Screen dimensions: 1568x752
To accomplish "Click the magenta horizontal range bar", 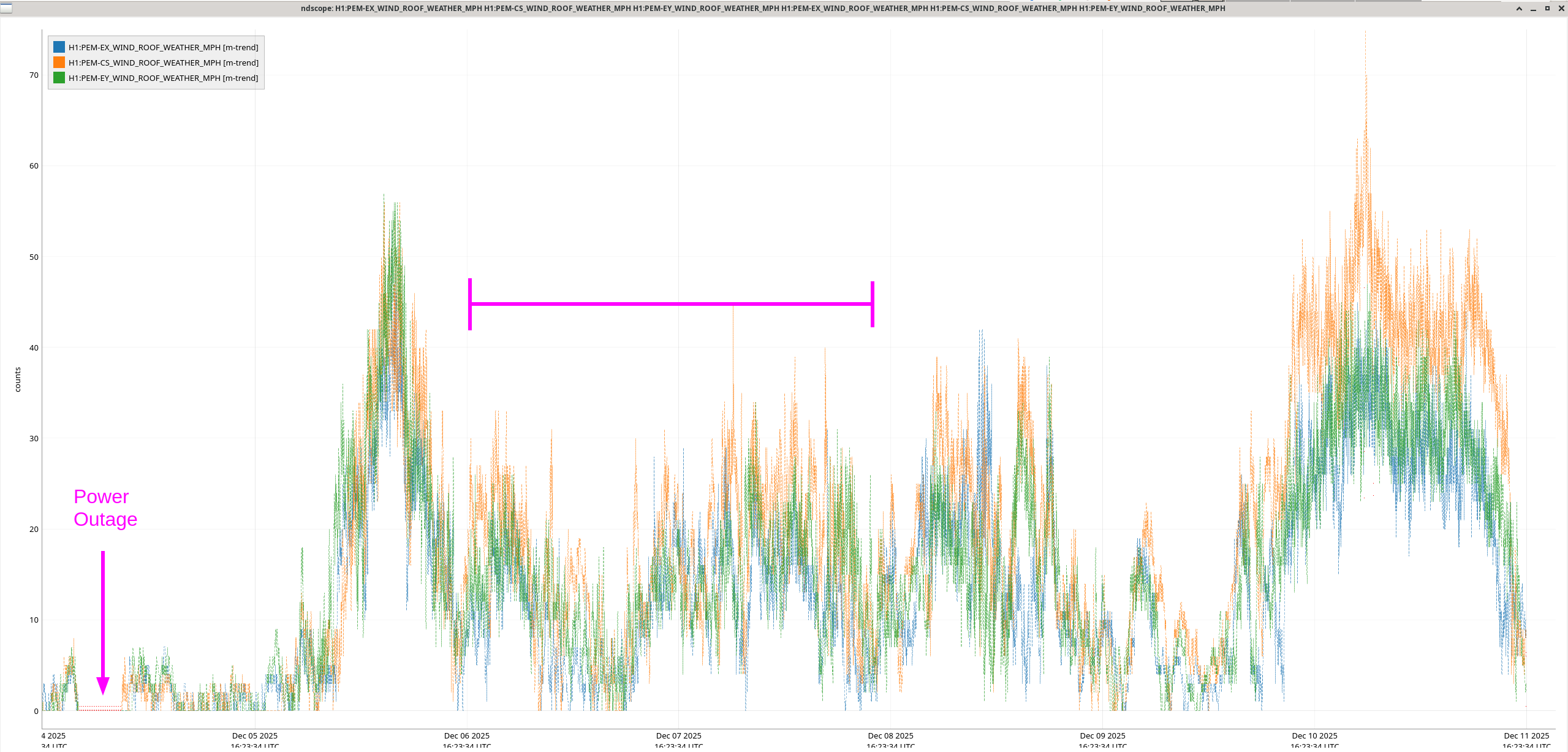I will coord(671,303).
